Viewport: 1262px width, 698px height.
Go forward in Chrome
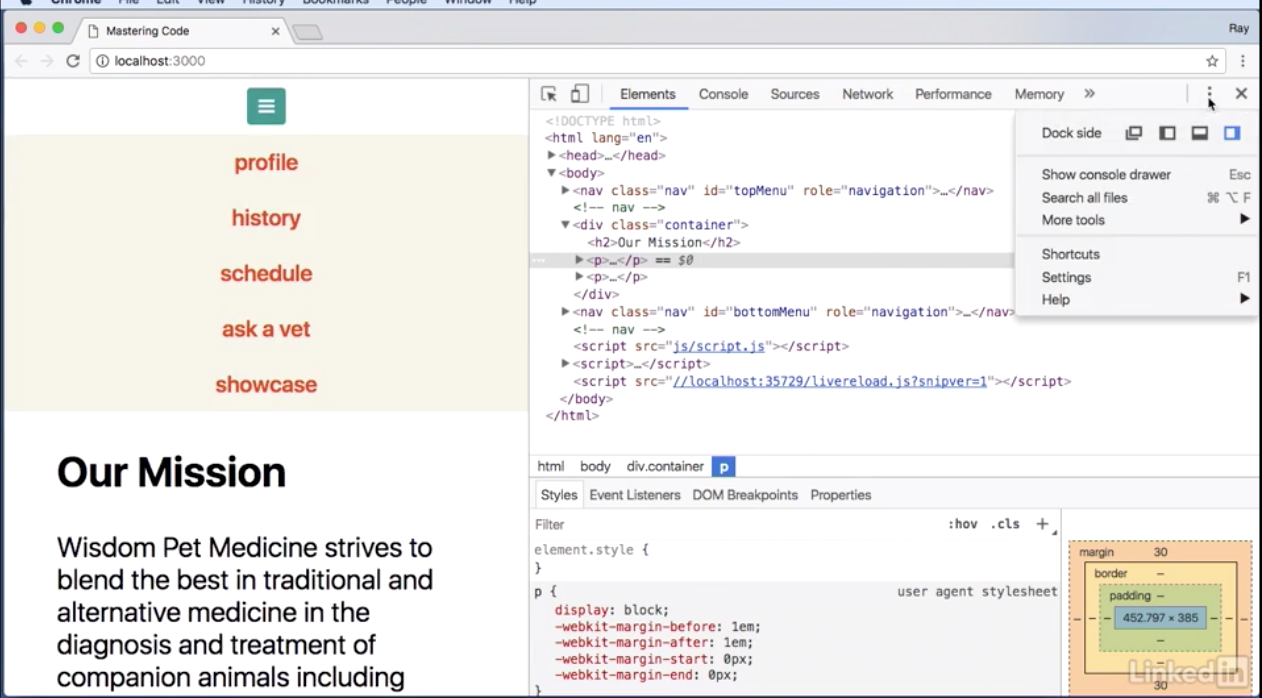46,61
